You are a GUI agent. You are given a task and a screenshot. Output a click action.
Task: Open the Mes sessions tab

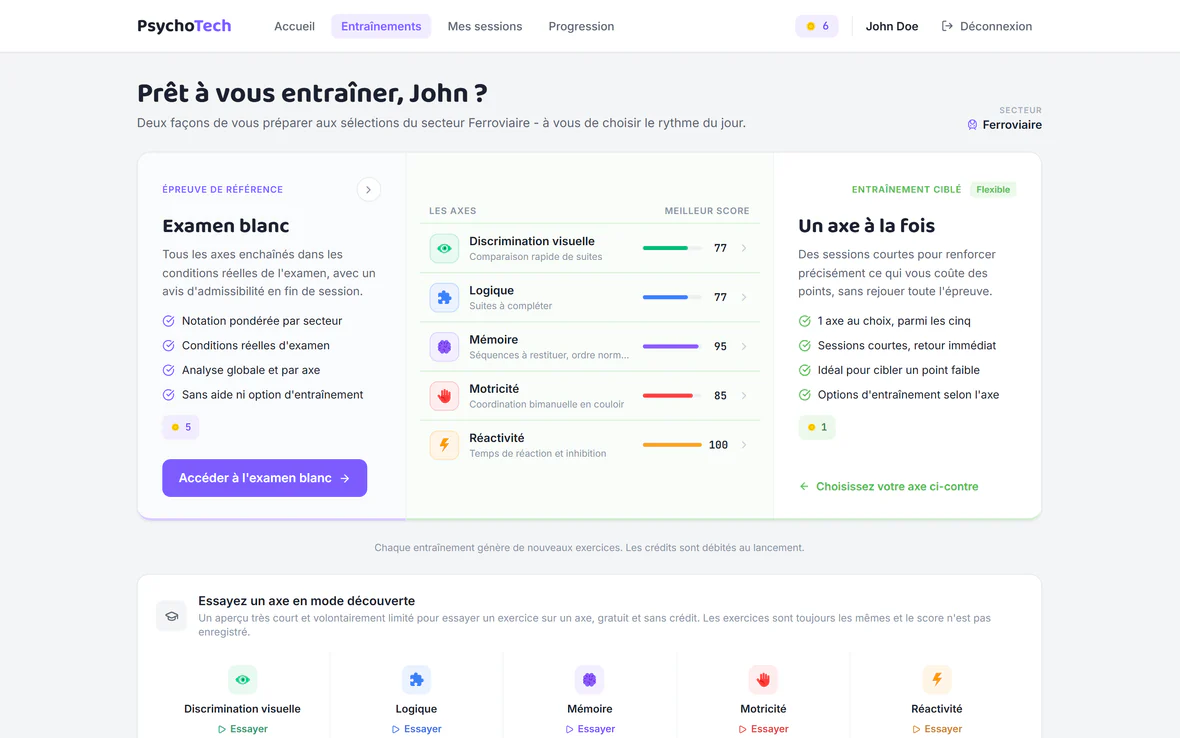485,26
